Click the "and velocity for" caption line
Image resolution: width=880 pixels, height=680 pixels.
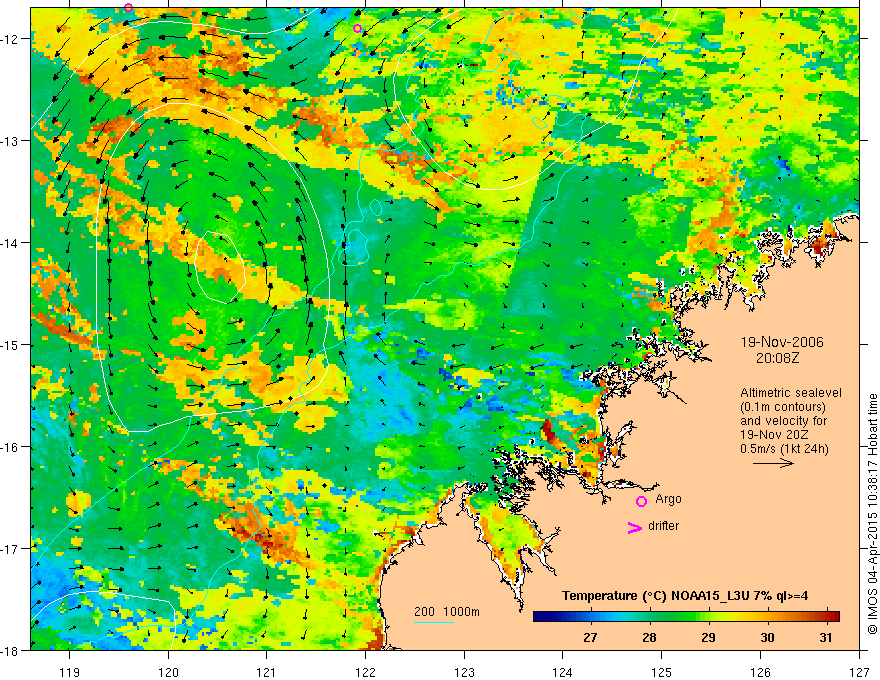[x=783, y=421]
